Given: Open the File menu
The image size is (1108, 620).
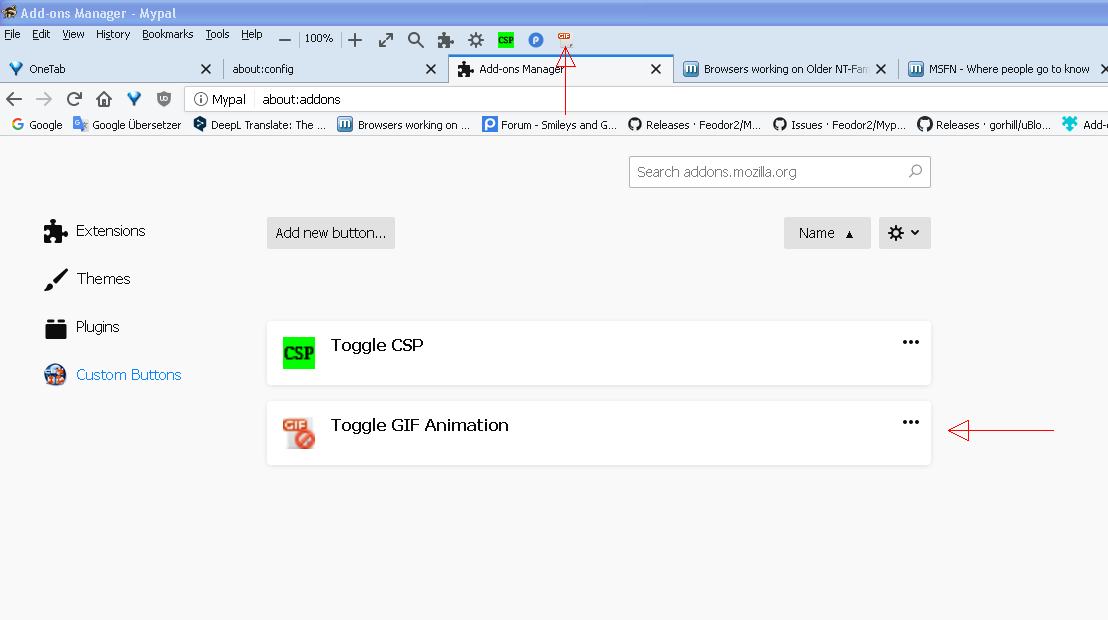Looking at the screenshot, I should pos(12,34).
